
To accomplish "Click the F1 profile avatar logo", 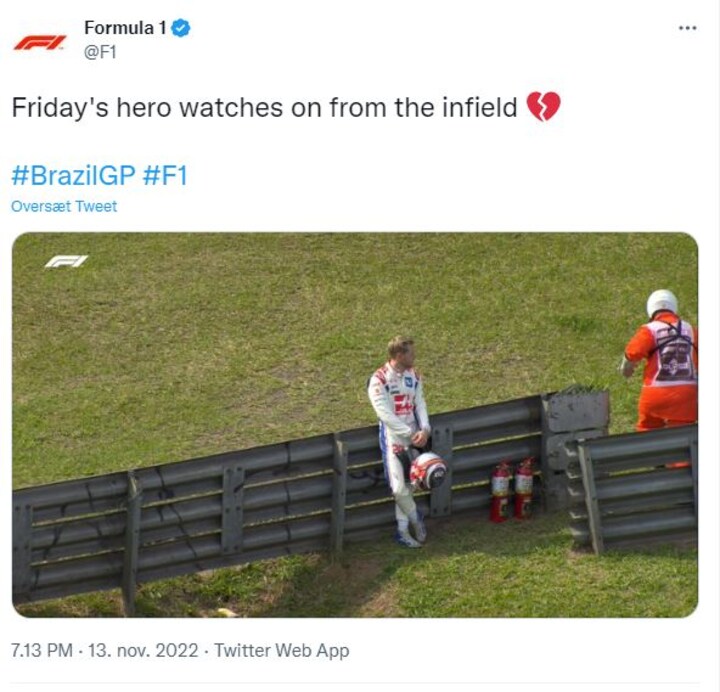I will (39, 41).
